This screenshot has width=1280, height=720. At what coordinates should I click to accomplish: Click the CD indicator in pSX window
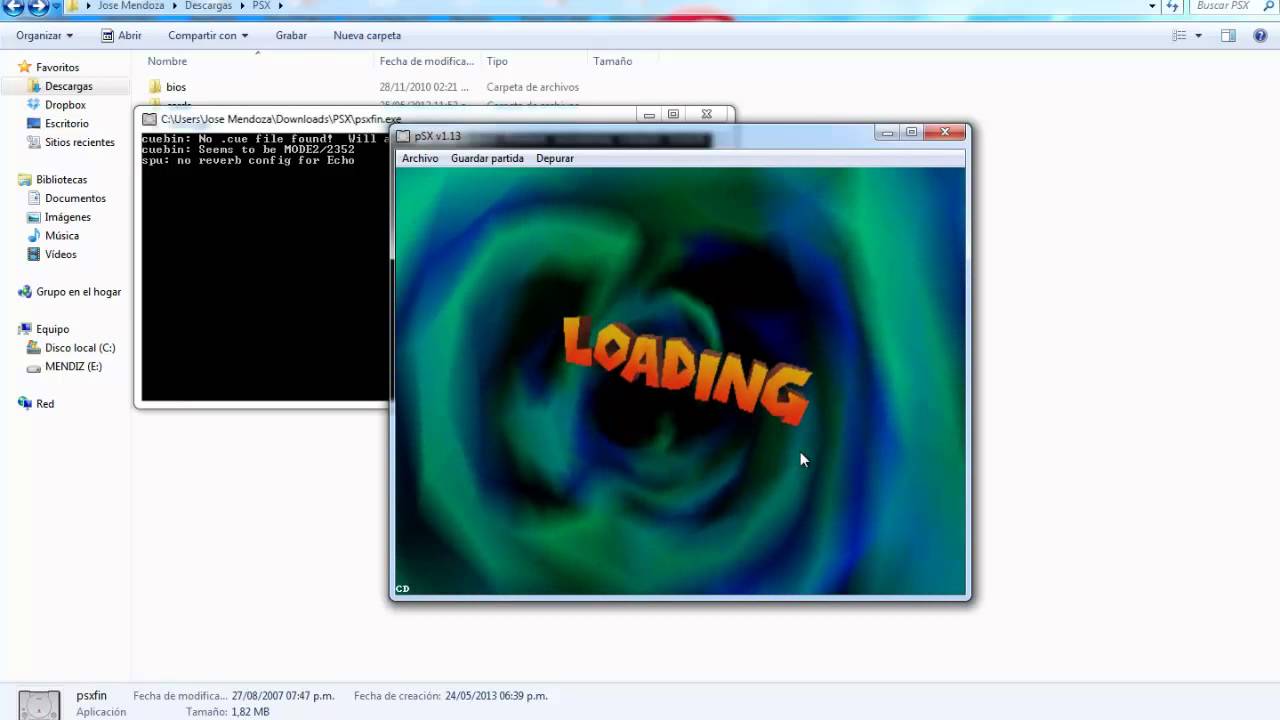pos(402,589)
